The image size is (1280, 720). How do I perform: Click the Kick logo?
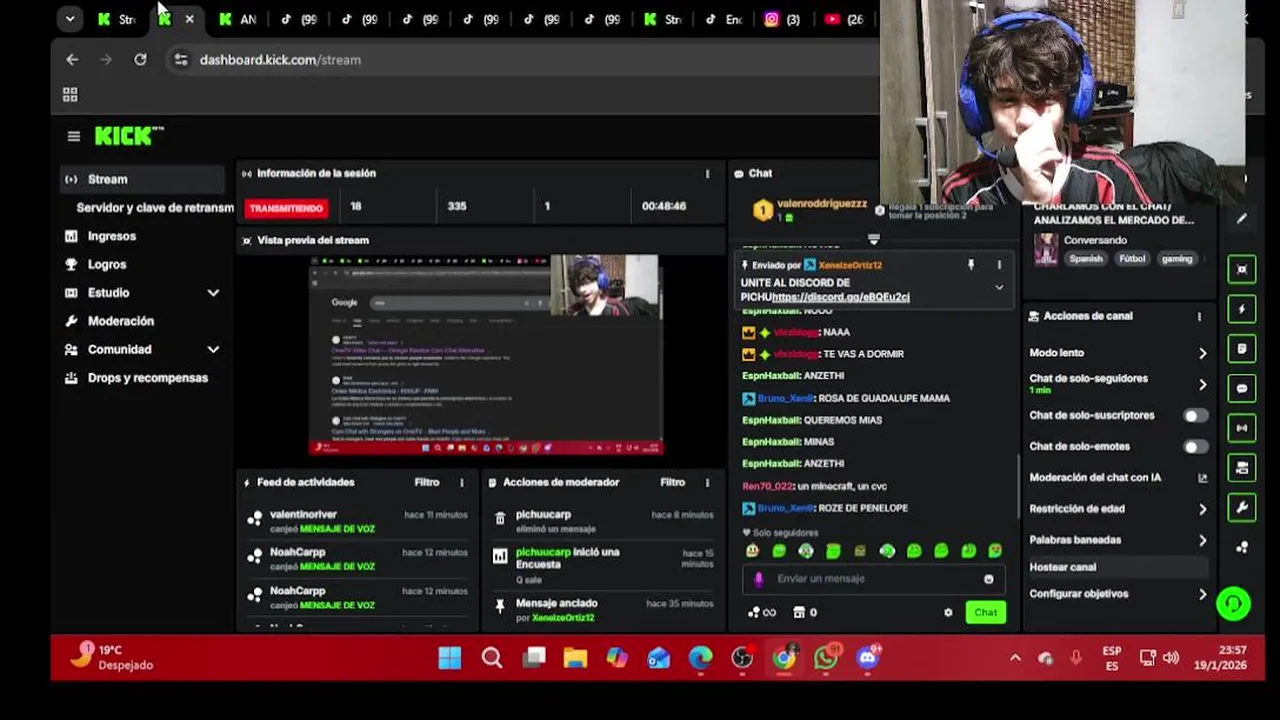[x=129, y=136]
